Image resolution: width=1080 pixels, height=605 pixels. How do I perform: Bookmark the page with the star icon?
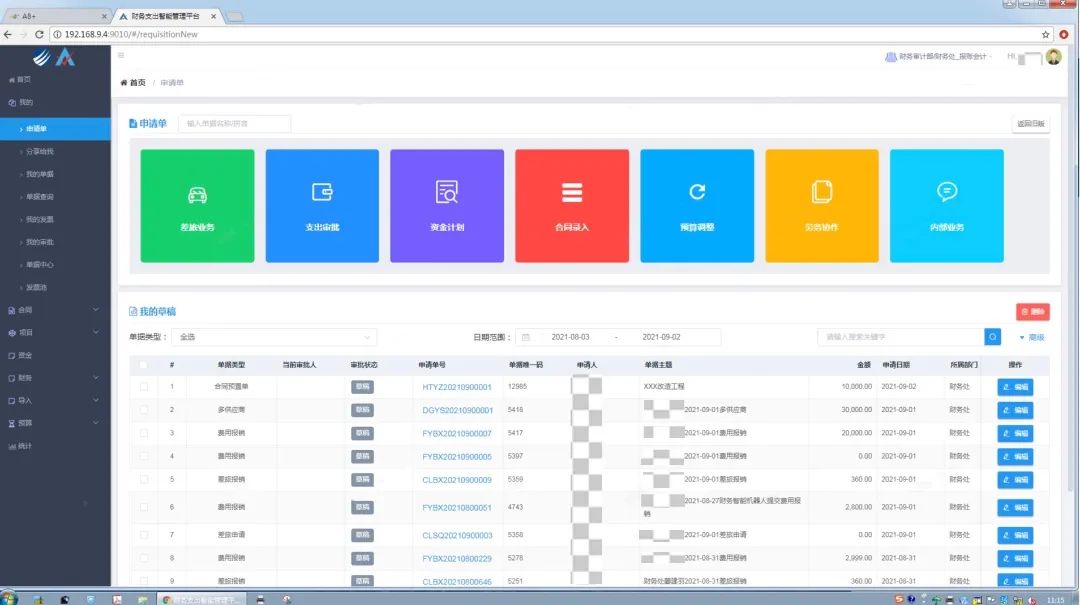click(1046, 34)
